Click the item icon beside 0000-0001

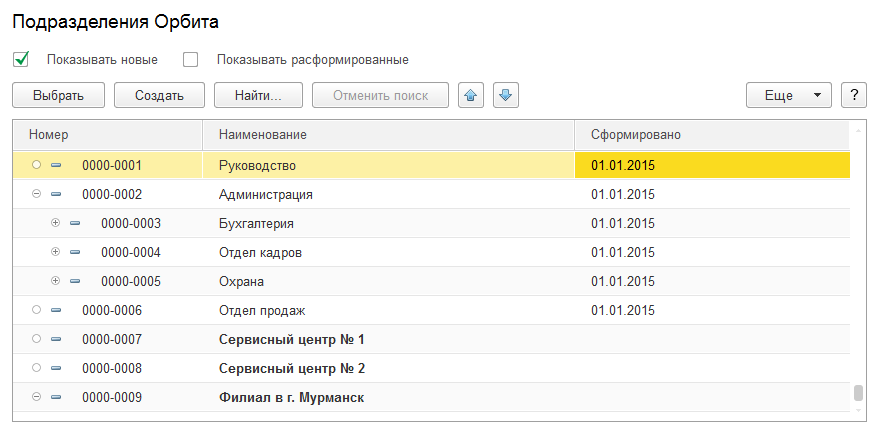pyautogui.click(x=56, y=165)
